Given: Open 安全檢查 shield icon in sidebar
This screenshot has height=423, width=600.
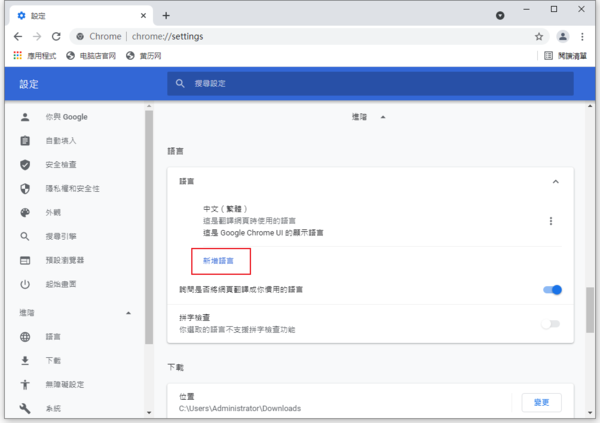Looking at the screenshot, I should pyautogui.click(x=25, y=164).
